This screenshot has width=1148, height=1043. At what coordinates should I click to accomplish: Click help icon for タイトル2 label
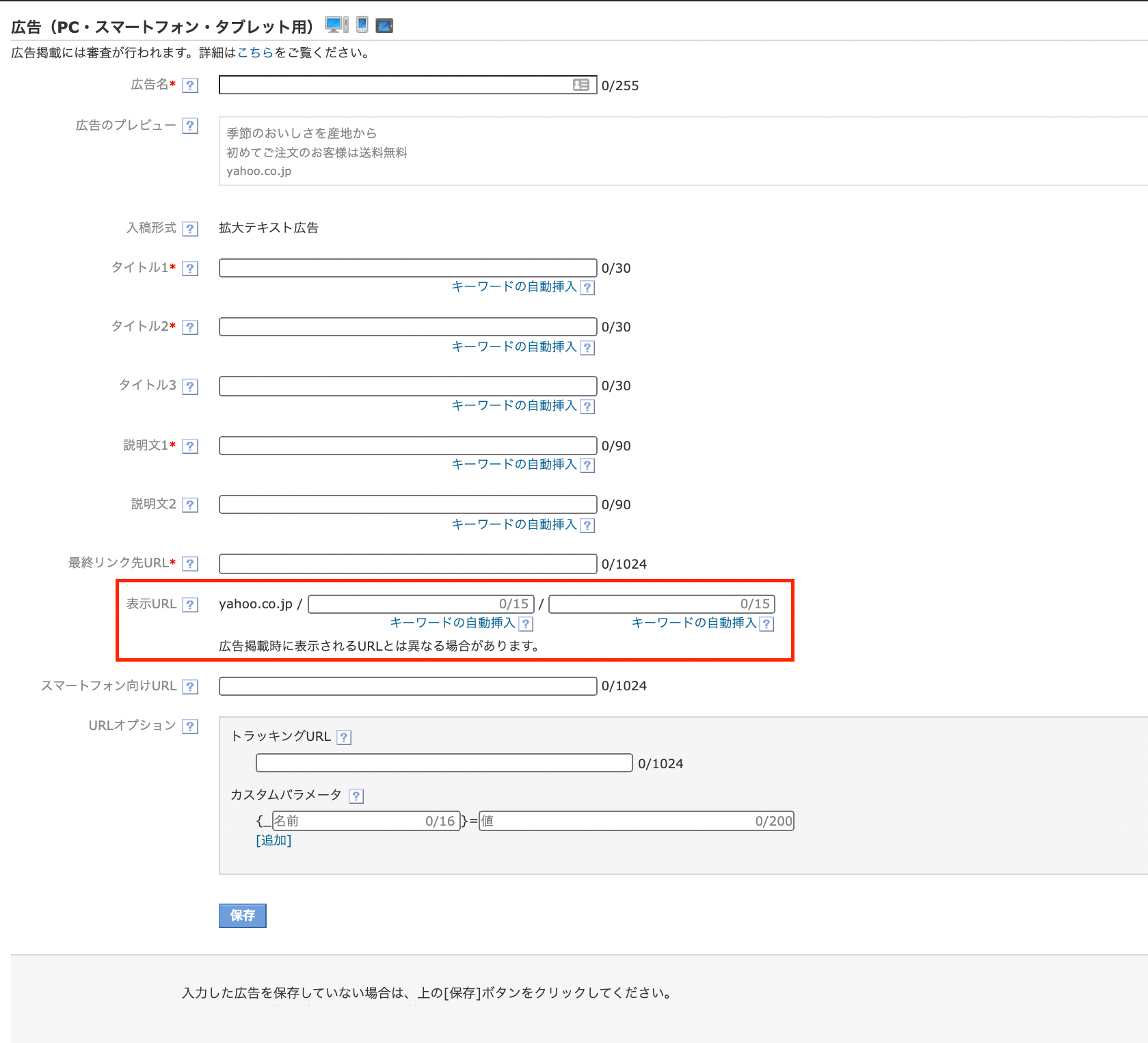click(x=191, y=327)
